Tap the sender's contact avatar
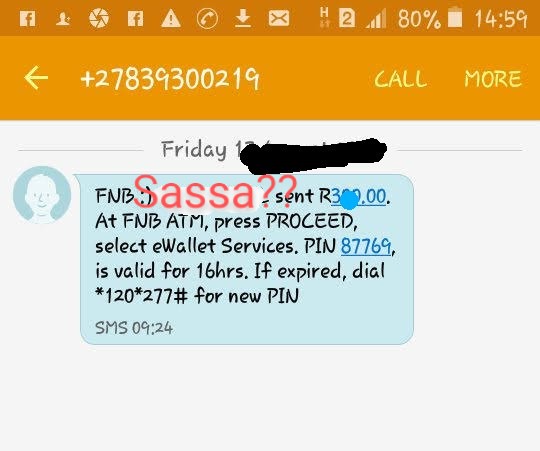This screenshot has width=540, height=451. click(x=42, y=195)
